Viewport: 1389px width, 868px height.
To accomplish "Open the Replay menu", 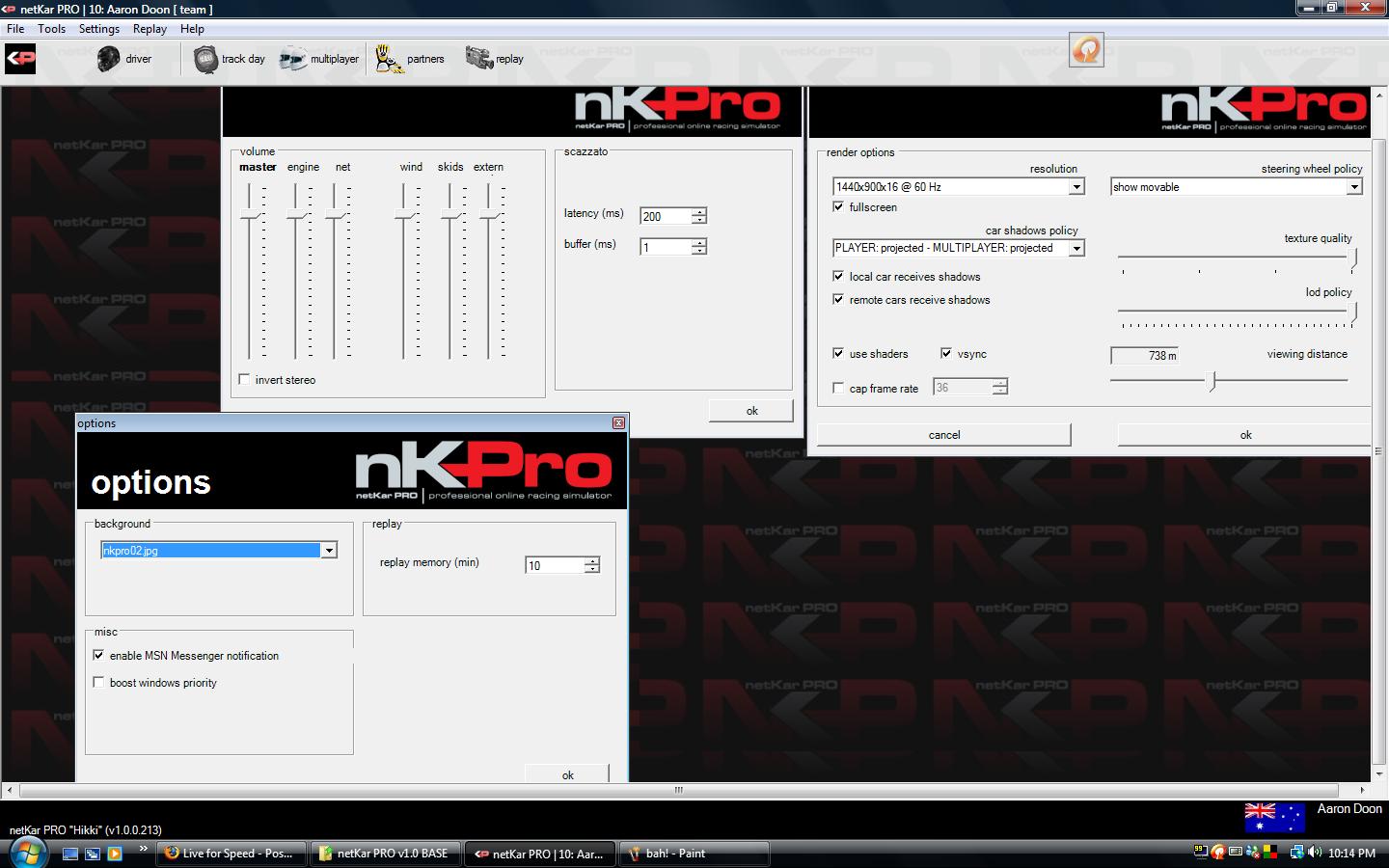I will pos(150,29).
